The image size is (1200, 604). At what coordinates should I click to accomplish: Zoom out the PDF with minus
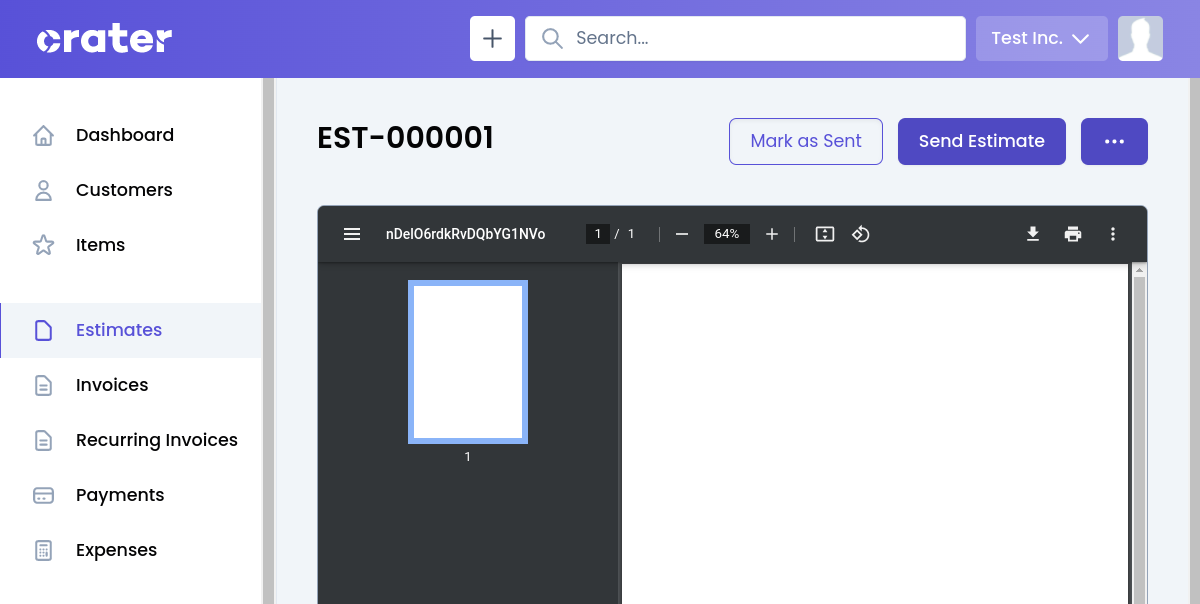[682, 234]
